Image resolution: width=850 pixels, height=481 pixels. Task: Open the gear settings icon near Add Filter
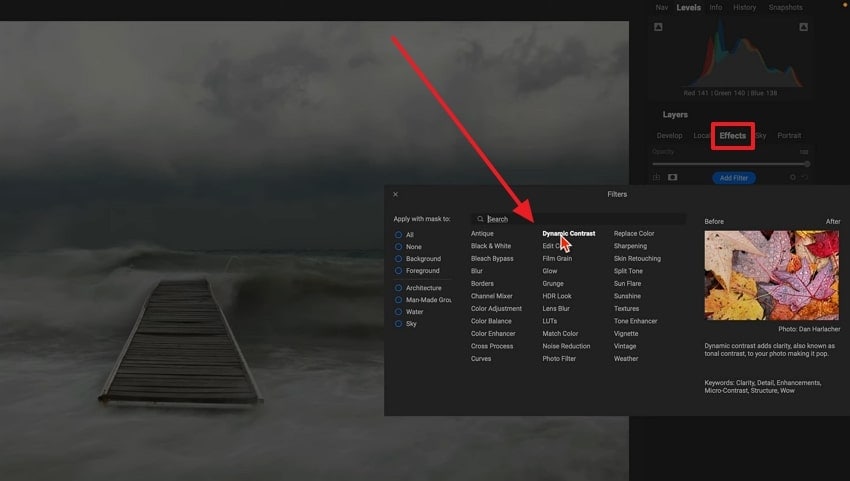793,177
